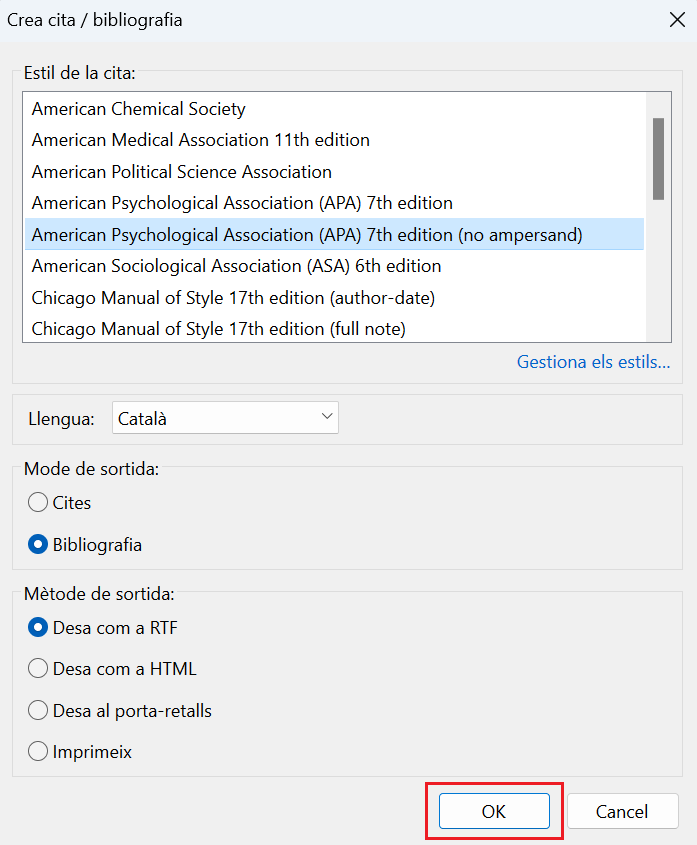The height and width of the screenshot is (845, 697).
Task: Select Chicago Manual 17th edition (full note)
Action: (334, 329)
